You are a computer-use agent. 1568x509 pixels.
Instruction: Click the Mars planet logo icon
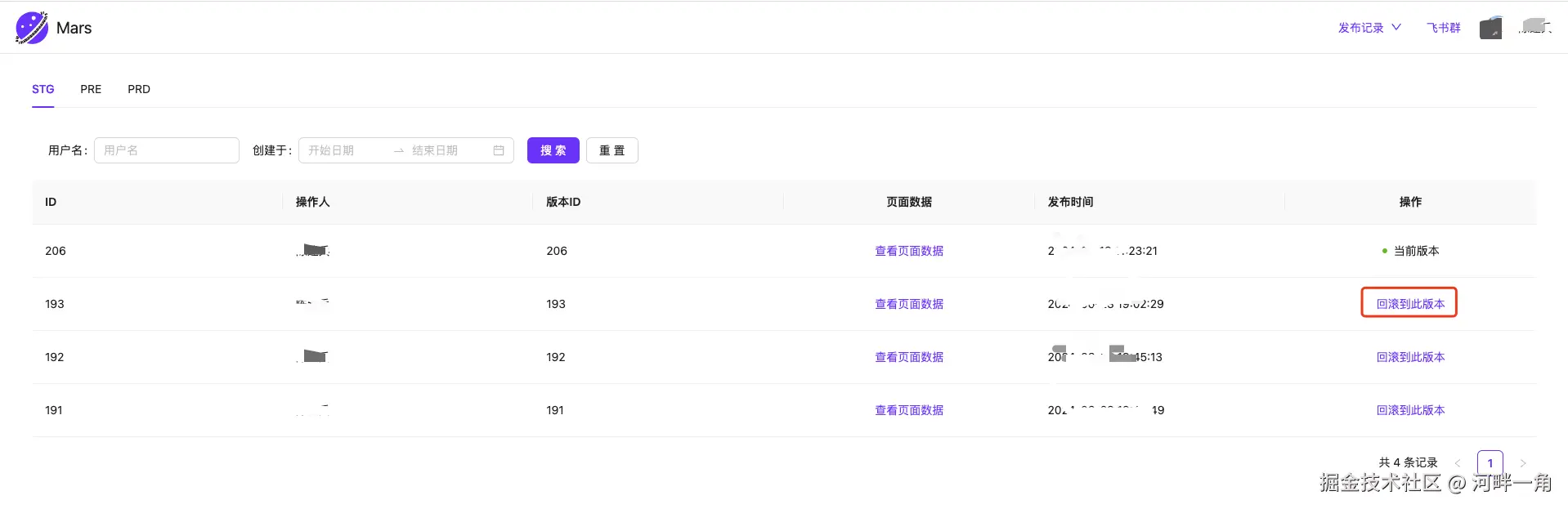coord(32,28)
